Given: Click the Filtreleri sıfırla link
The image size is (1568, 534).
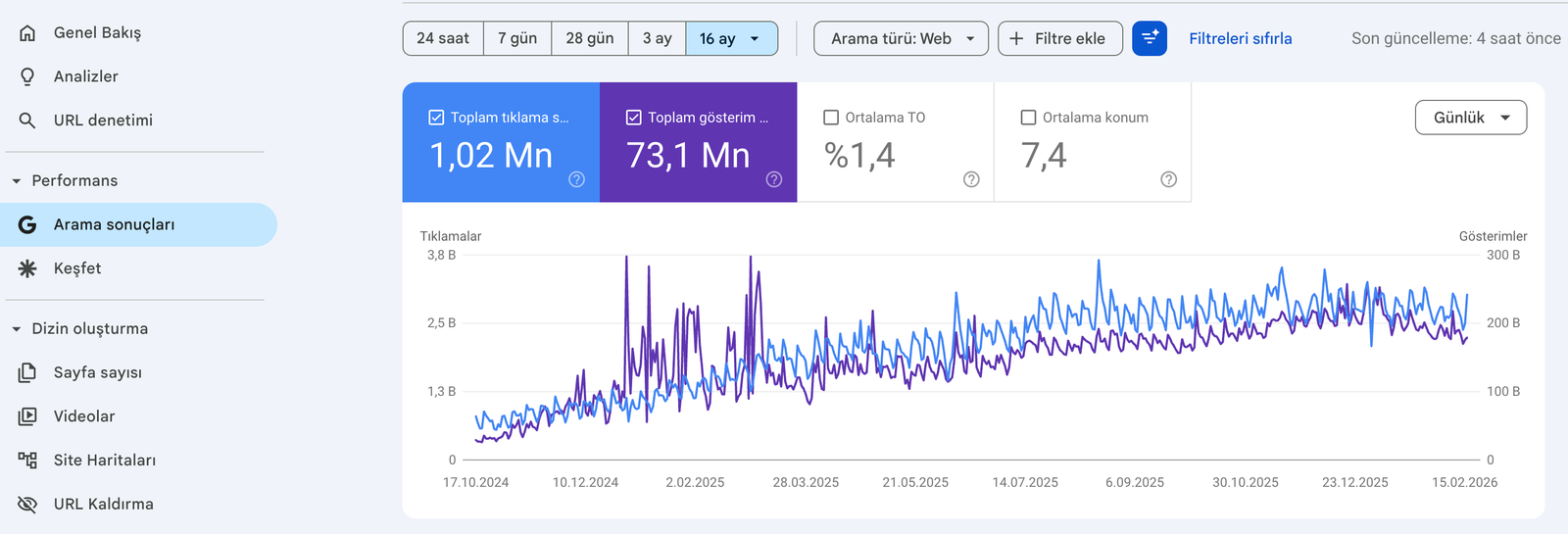Looking at the screenshot, I should point(1240,38).
